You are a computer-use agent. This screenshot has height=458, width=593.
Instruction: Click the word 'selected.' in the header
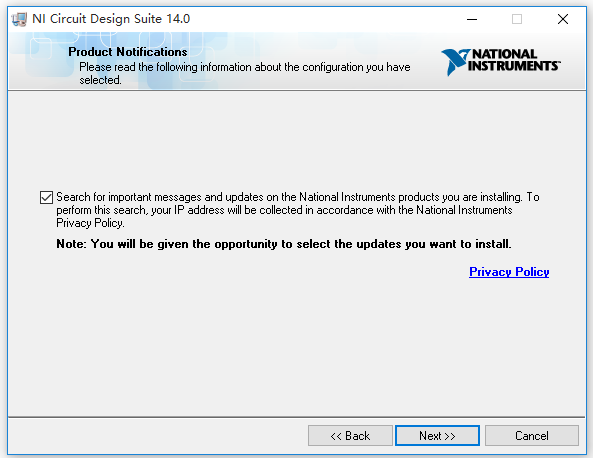100,80
